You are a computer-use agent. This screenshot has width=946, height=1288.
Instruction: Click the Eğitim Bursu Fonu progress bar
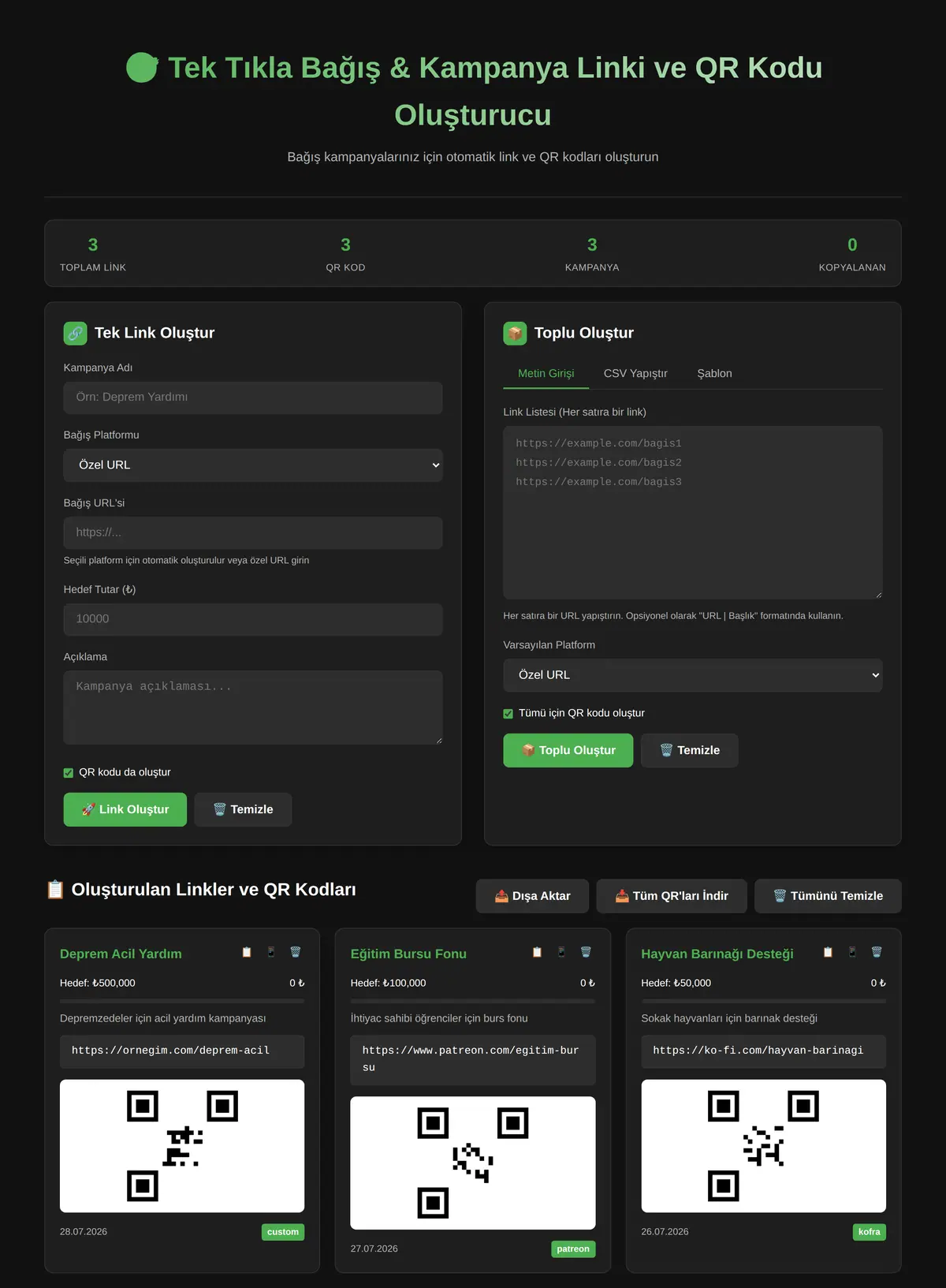tap(473, 1001)
